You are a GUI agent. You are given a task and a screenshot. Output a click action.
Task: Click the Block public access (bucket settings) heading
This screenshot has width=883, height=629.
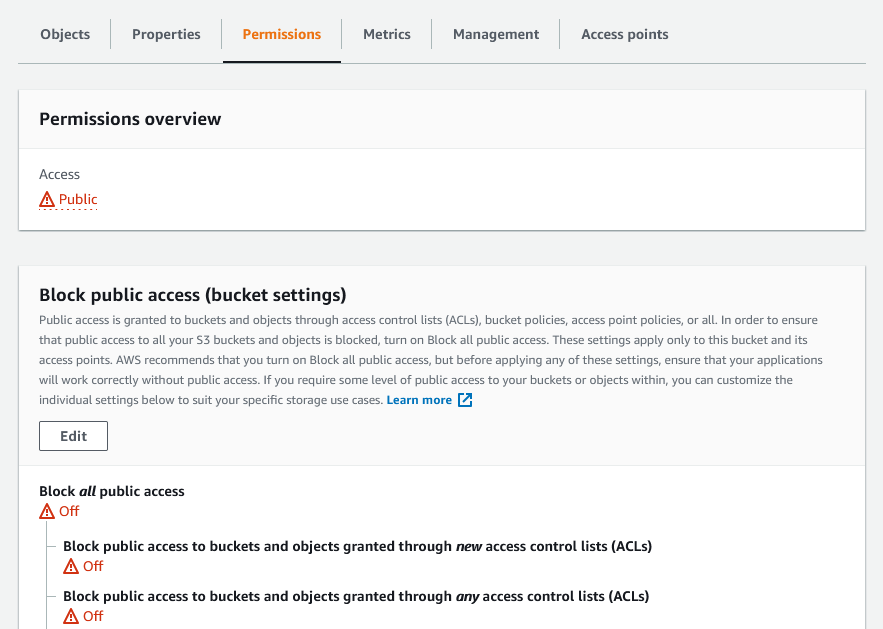click(x=192, y=295)
